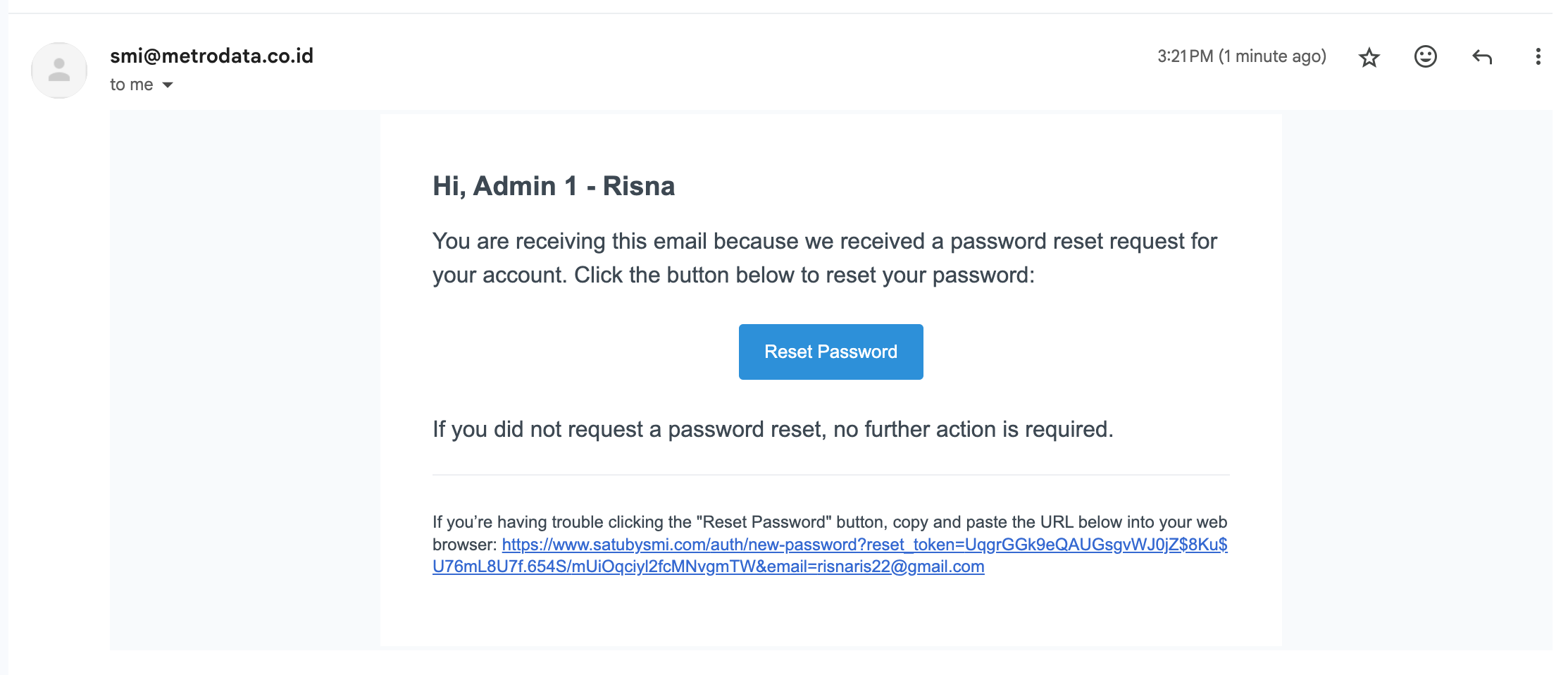Open the three-dot More options menu

(x=1538, y=56)
